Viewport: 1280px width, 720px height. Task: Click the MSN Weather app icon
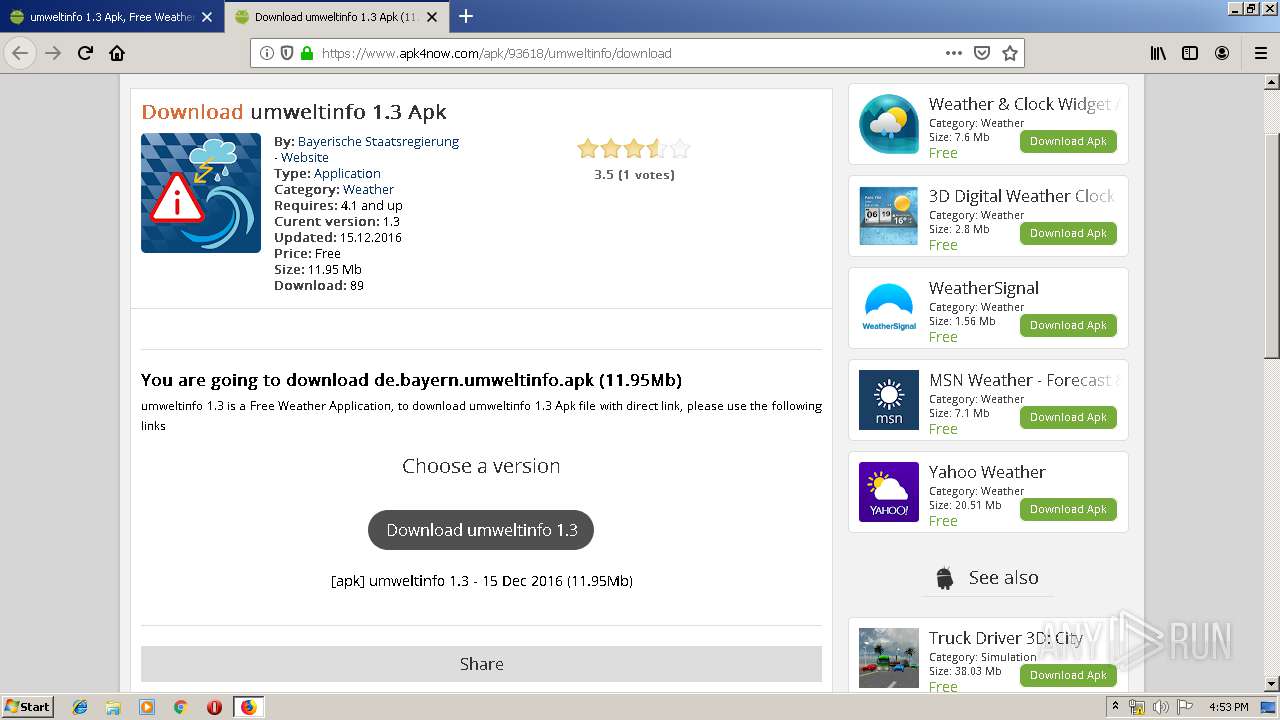click(x=889, y=400)
